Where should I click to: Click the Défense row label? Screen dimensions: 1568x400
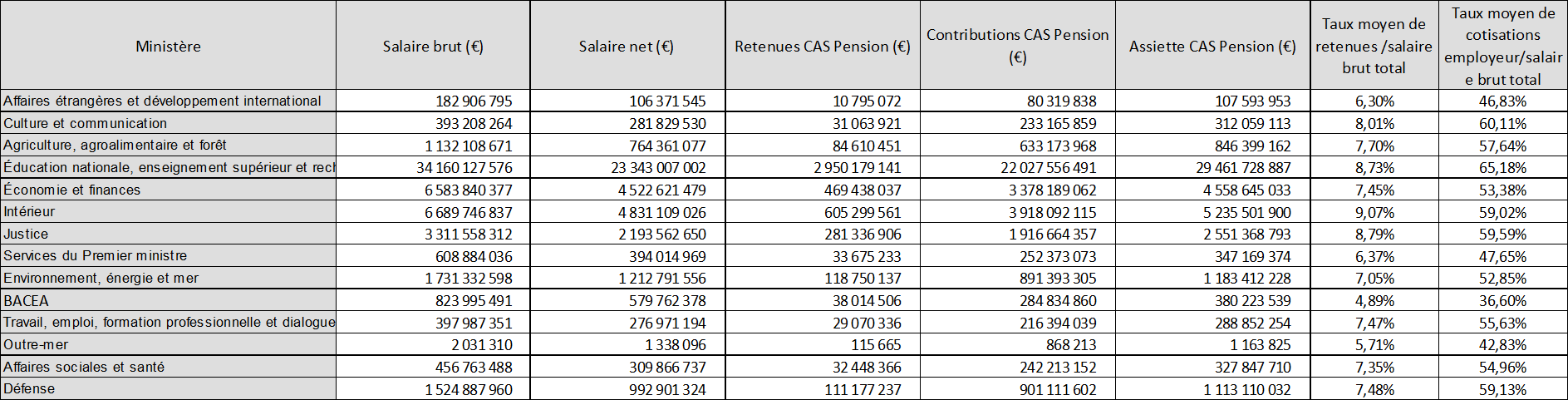(x=29, y=388)
